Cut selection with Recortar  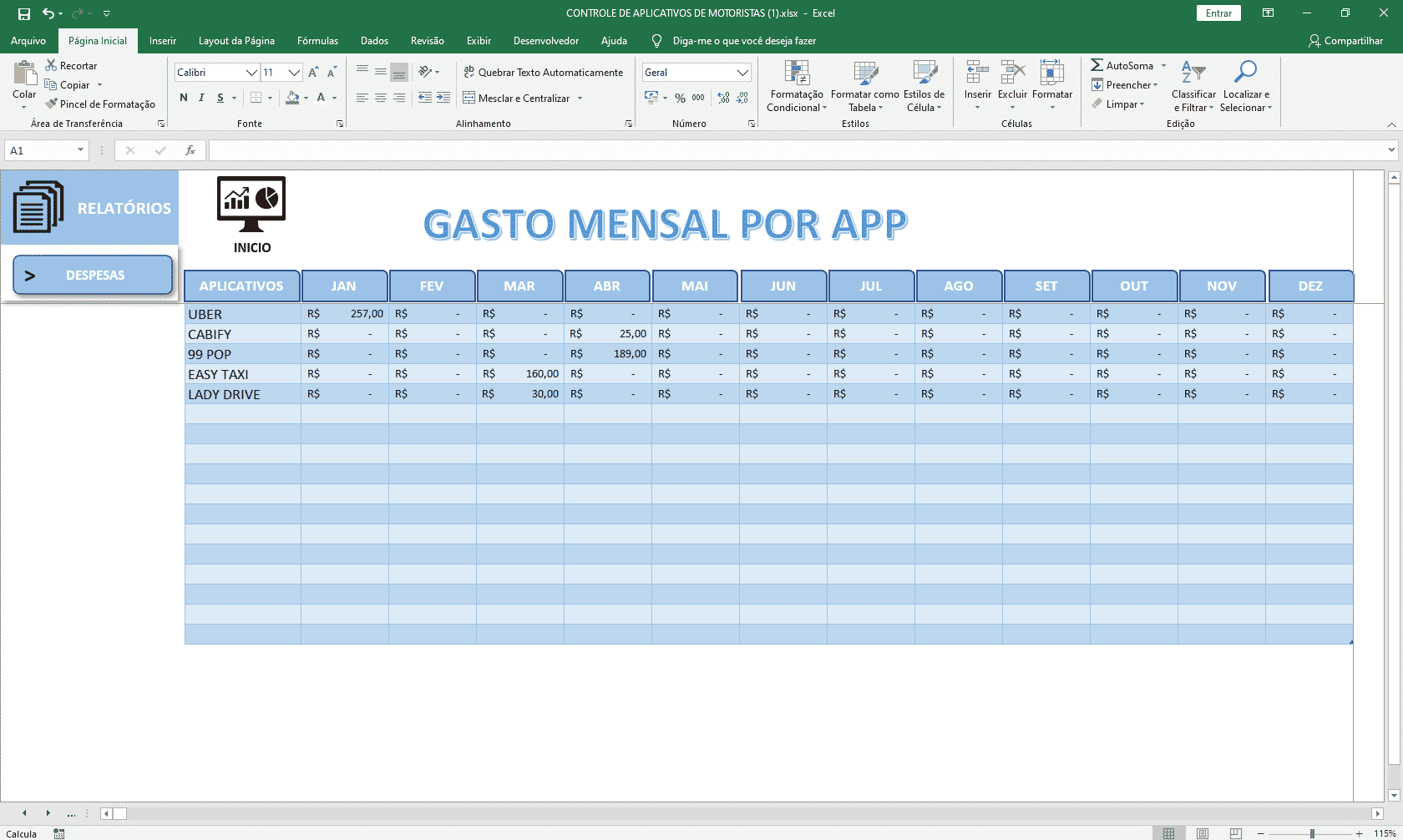(71, 65)
